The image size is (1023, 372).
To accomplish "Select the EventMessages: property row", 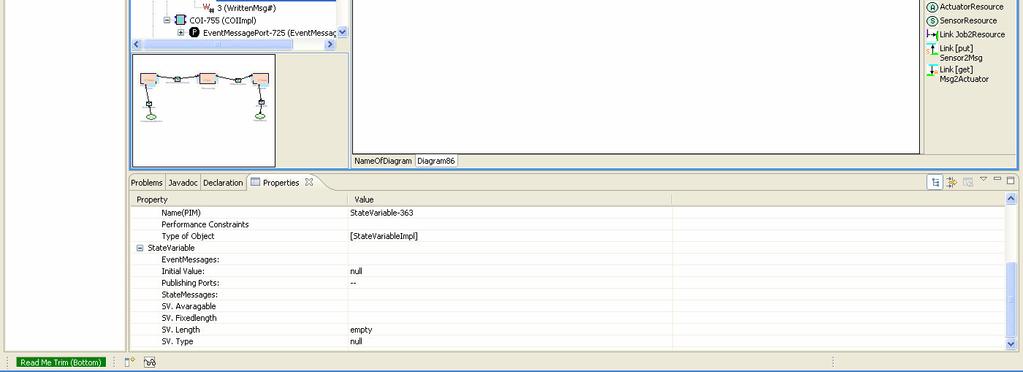I will [568, 260].
